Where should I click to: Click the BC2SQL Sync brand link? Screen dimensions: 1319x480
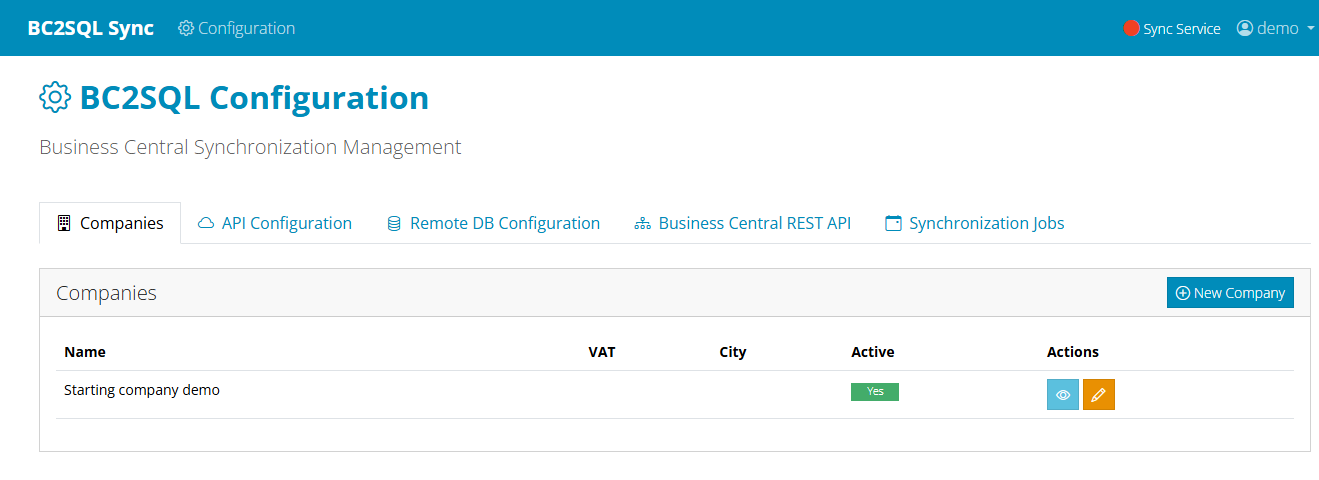[x=91, y=28]
